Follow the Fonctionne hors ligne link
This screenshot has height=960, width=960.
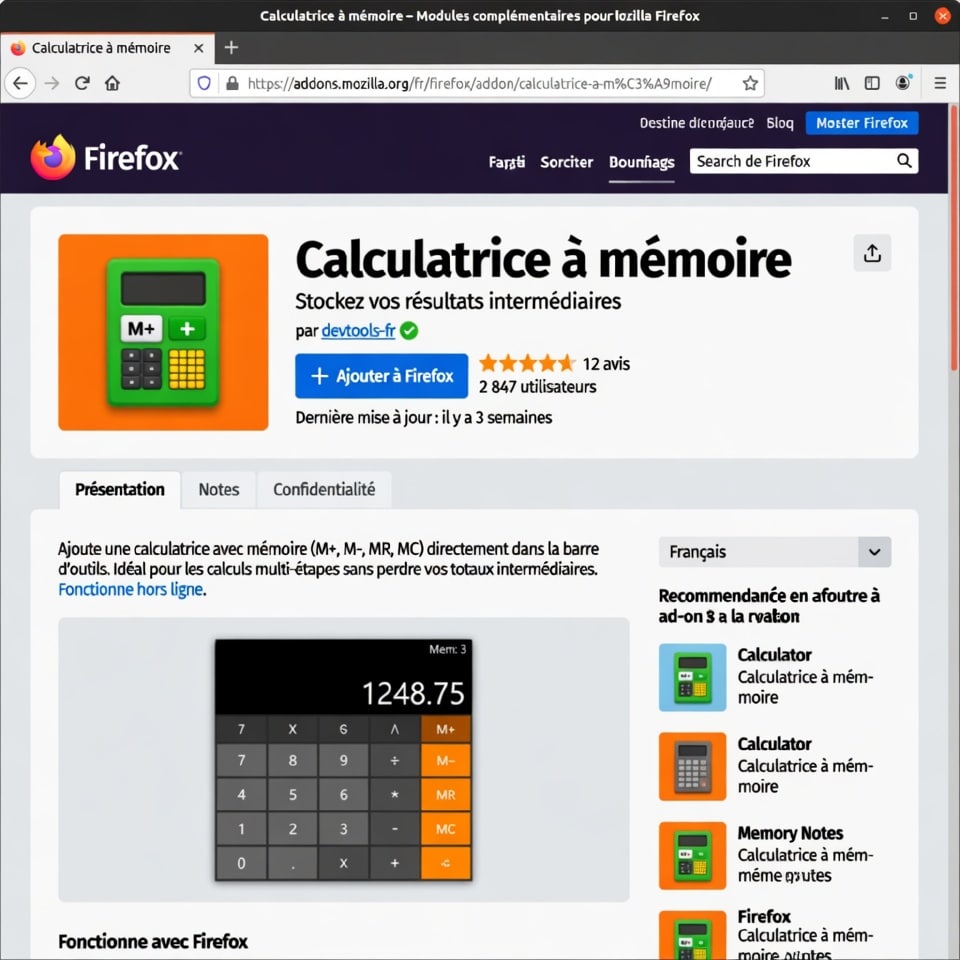point(130,590)
